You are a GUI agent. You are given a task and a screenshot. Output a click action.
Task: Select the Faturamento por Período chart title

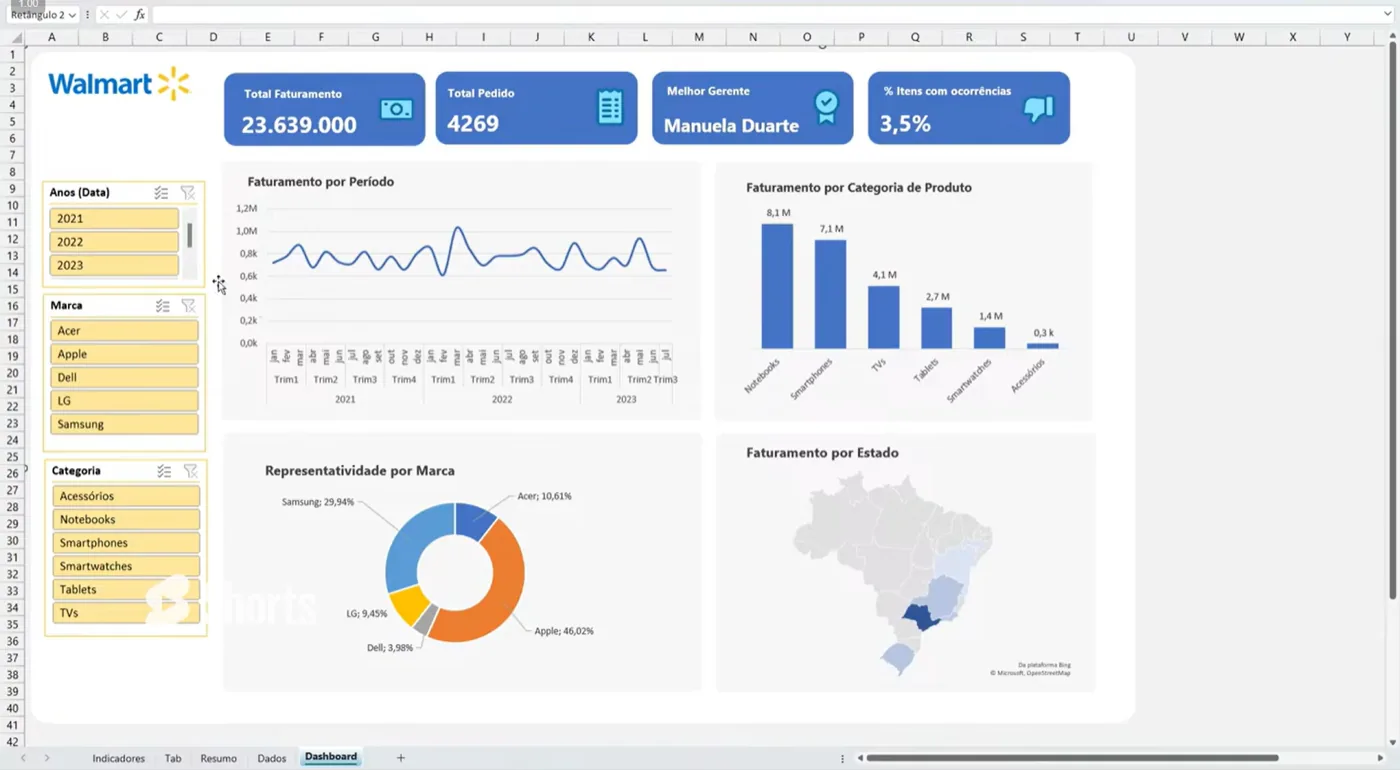321,182
